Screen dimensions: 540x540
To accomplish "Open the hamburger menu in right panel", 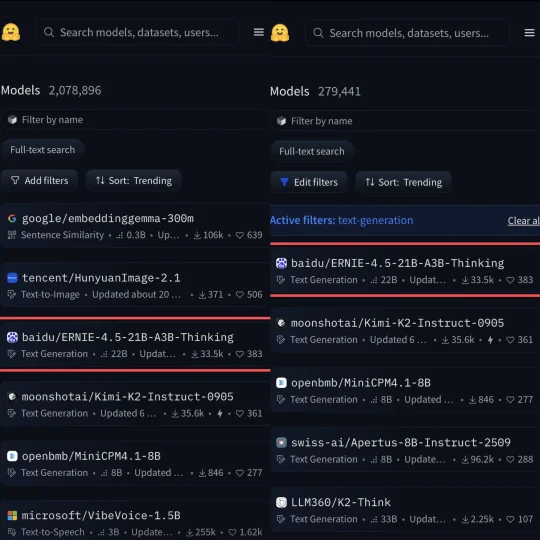I will click(x=529, y=33).
